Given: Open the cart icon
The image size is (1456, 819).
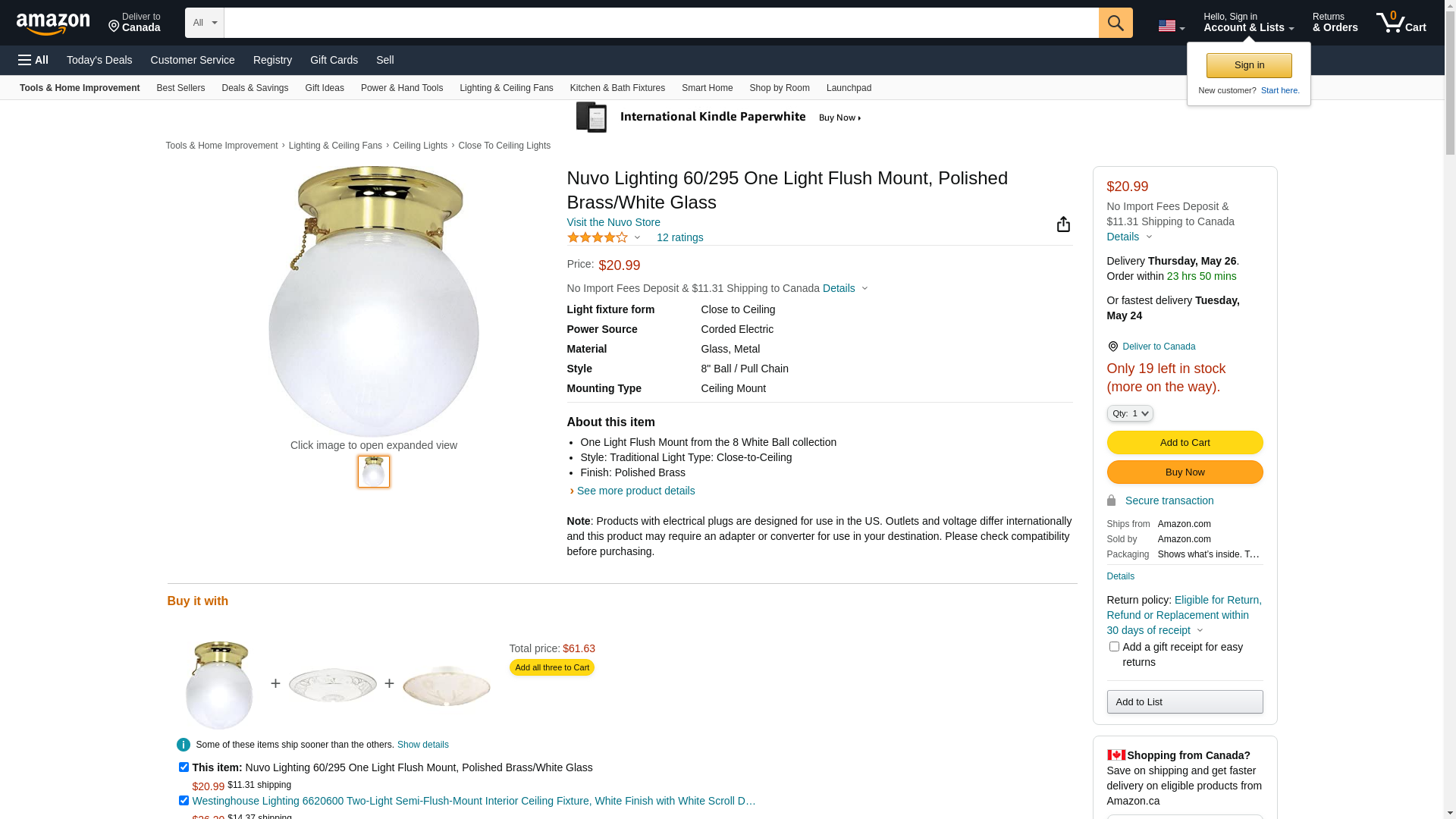Looking at the screenshot, I should coord(1400,23).
